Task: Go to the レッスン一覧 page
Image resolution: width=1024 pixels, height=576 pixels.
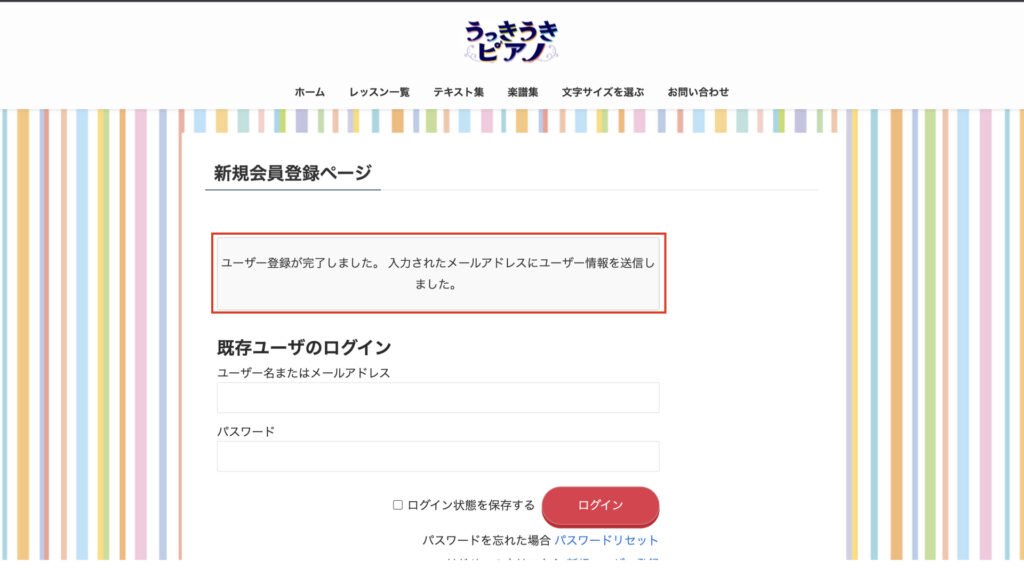Action: tap(379, 92)
